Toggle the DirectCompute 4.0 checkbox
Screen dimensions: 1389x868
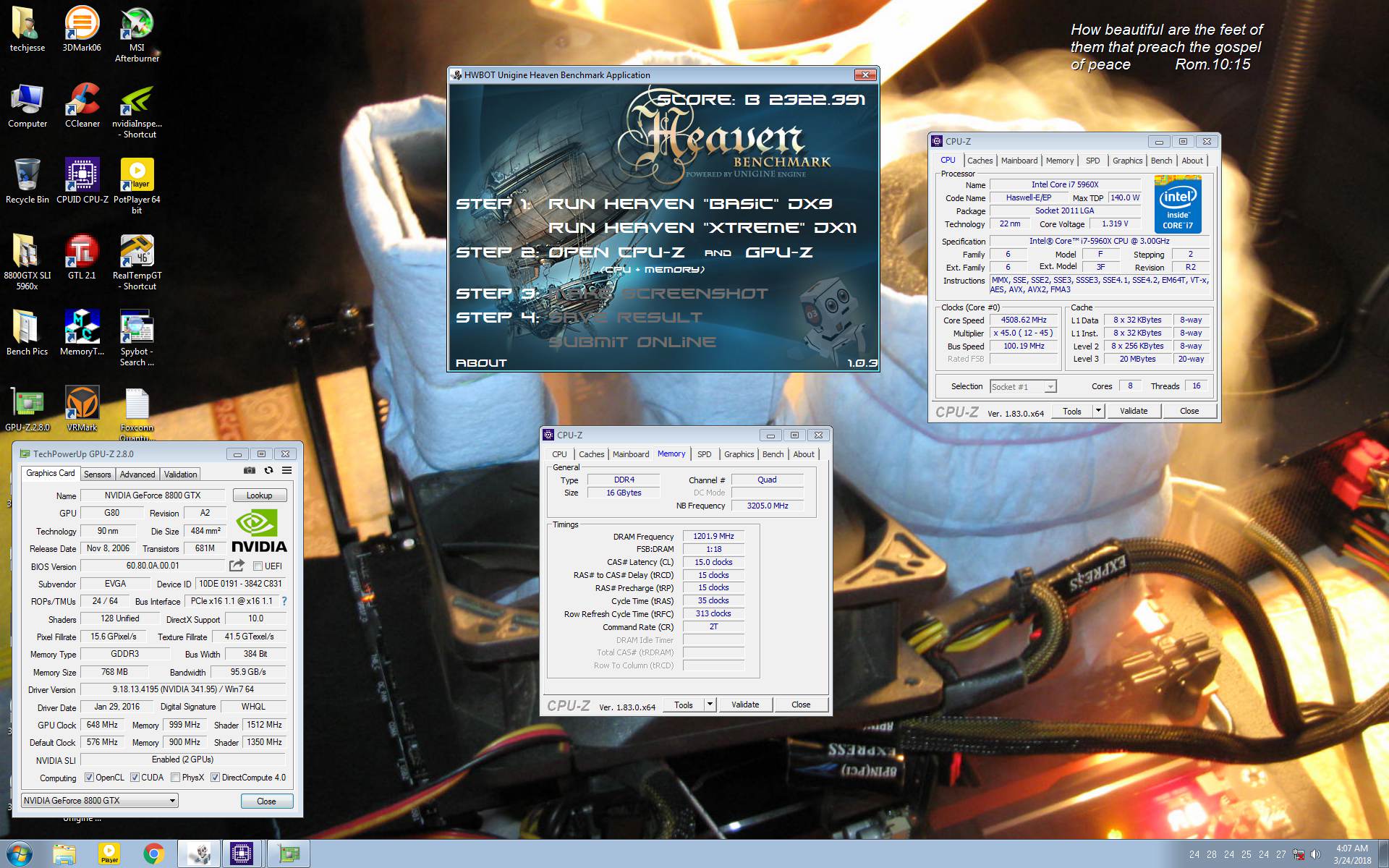click(x=215, y=778)
